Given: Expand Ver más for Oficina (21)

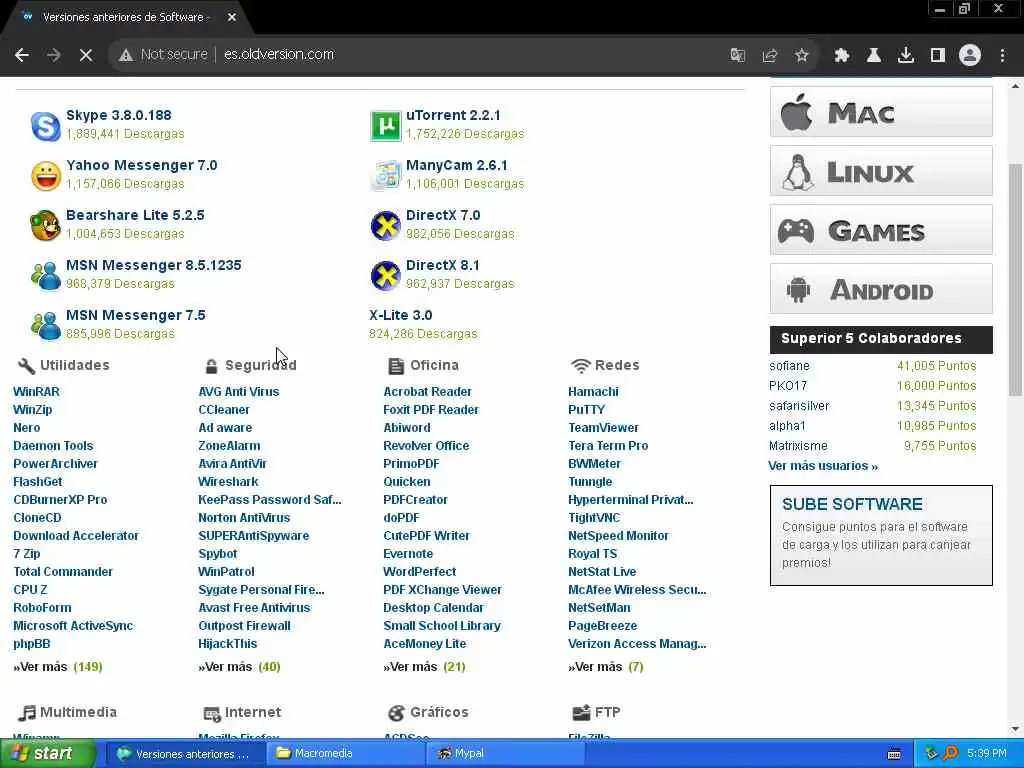Looking at the screenshot, I should pos(424,667).
